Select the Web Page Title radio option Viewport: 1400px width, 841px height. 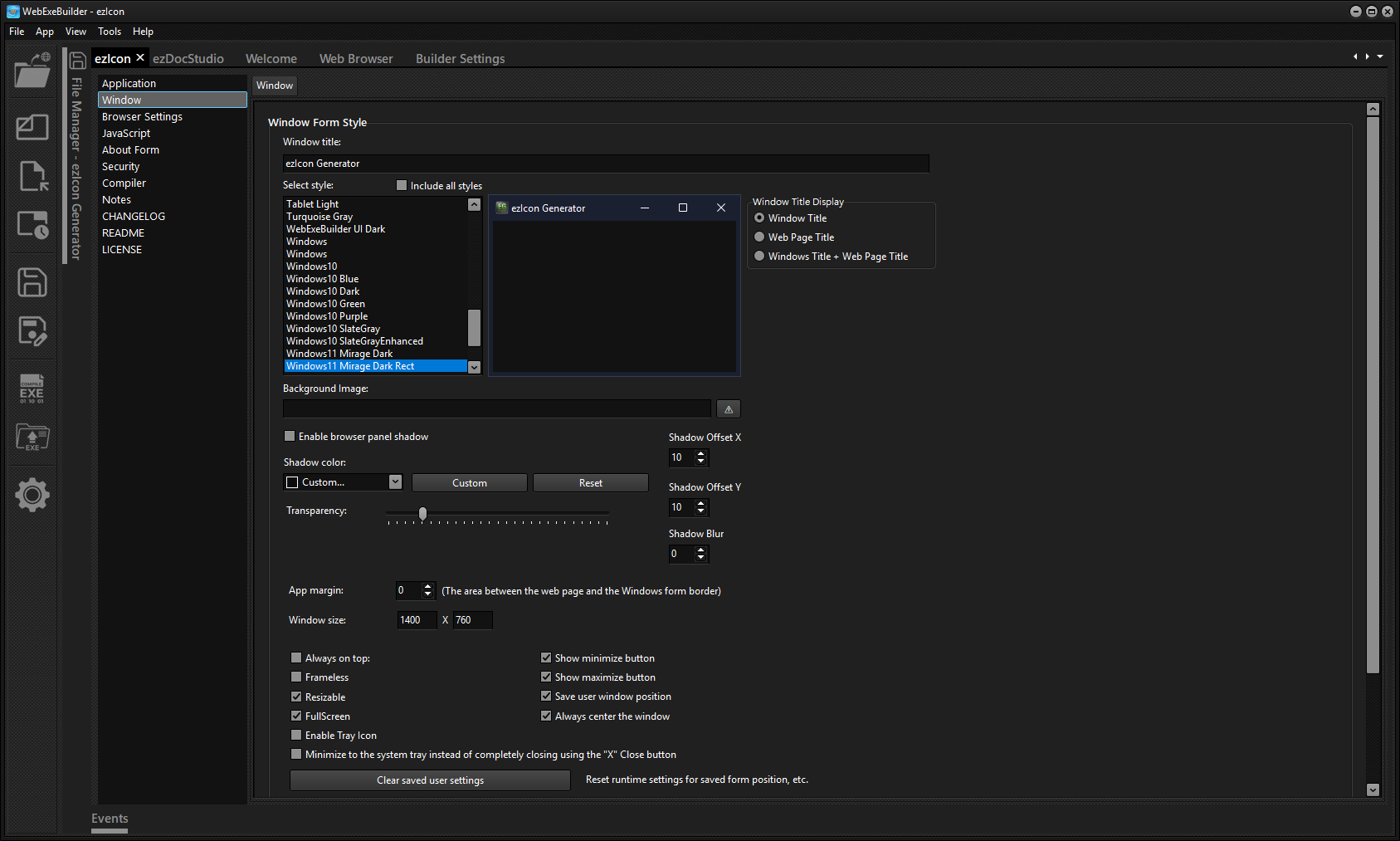(x=759, y=237)
